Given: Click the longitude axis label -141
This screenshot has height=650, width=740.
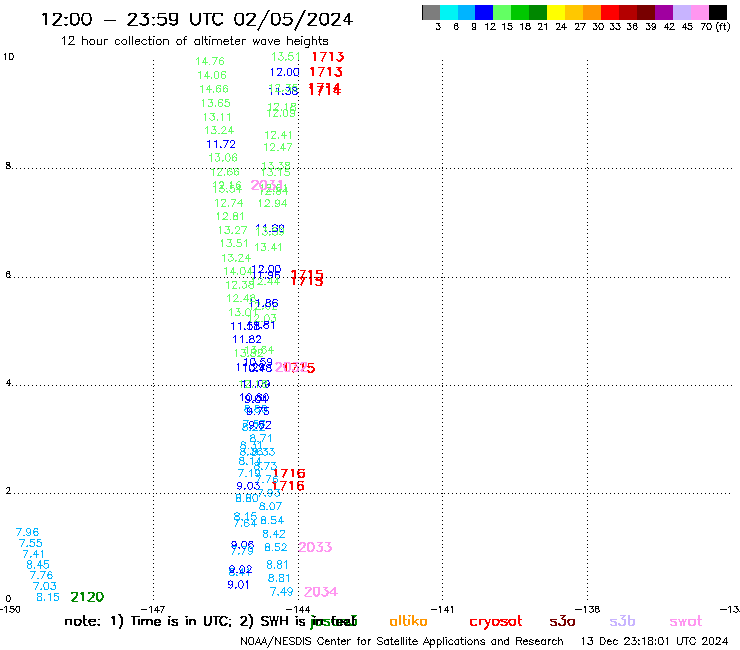Looking at the screenshot, I should [443, 610].
